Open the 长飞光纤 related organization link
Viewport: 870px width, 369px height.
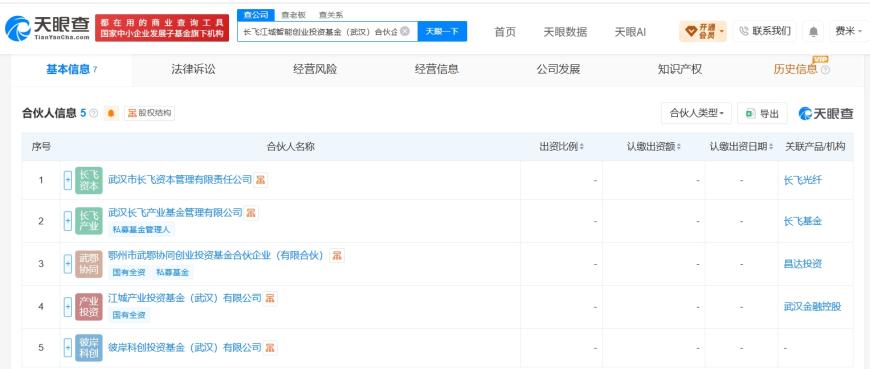click(x=802, y=180)
